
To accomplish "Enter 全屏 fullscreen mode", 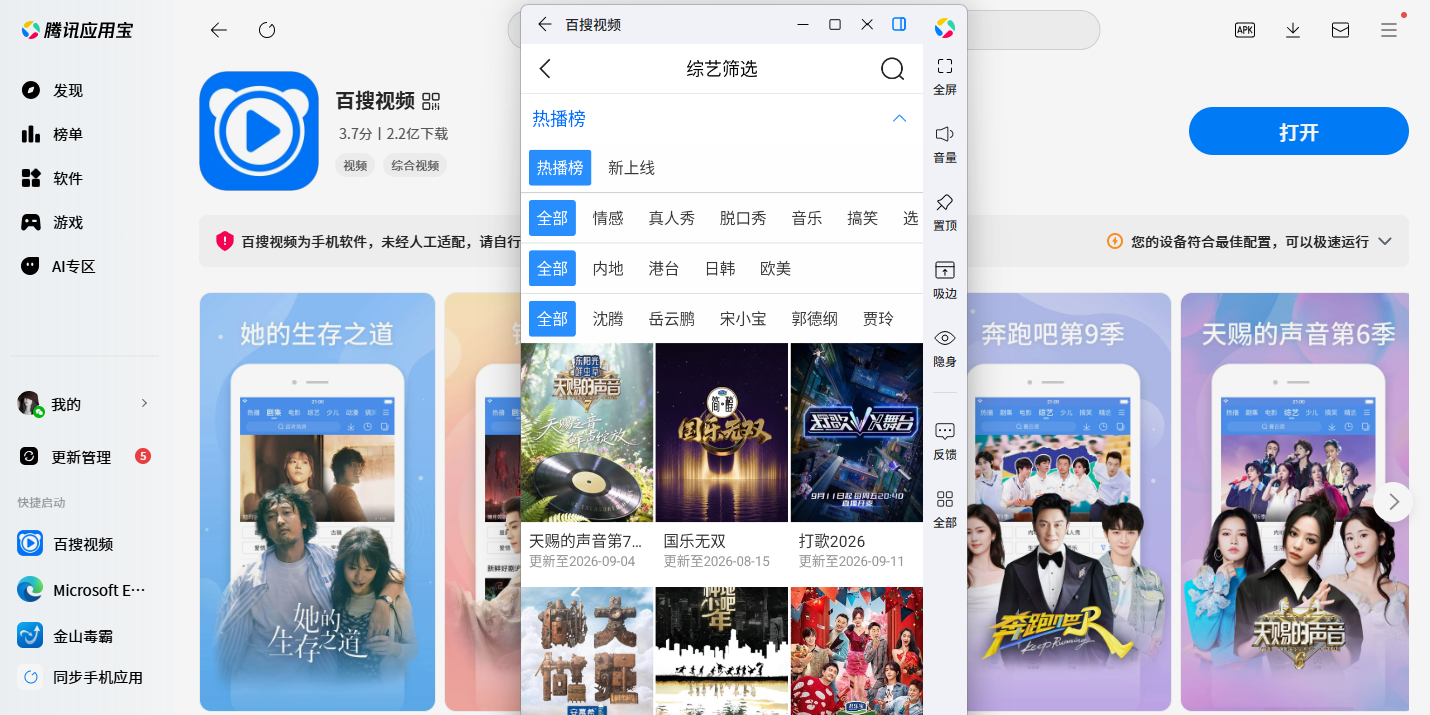I will 945,76.
